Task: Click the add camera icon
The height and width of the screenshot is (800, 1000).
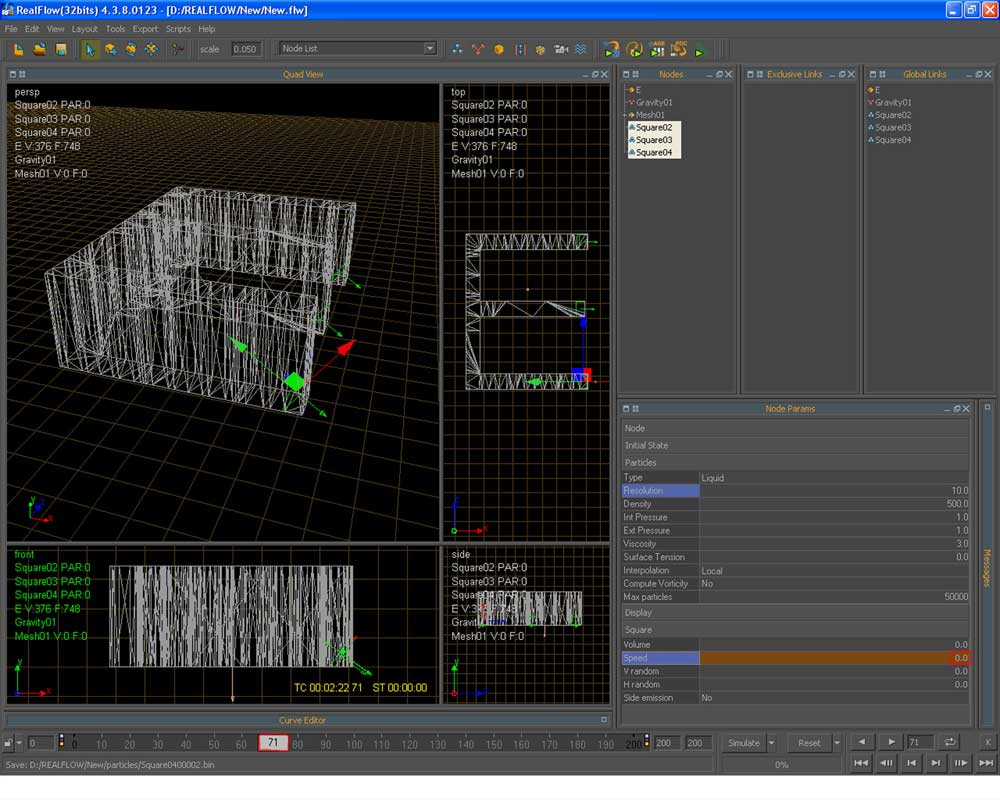Action: 561,49
